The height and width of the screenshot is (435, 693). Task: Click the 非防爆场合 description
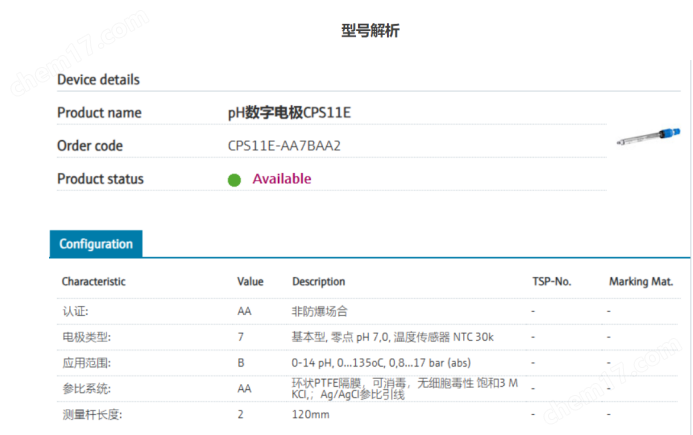click(320, 311)
